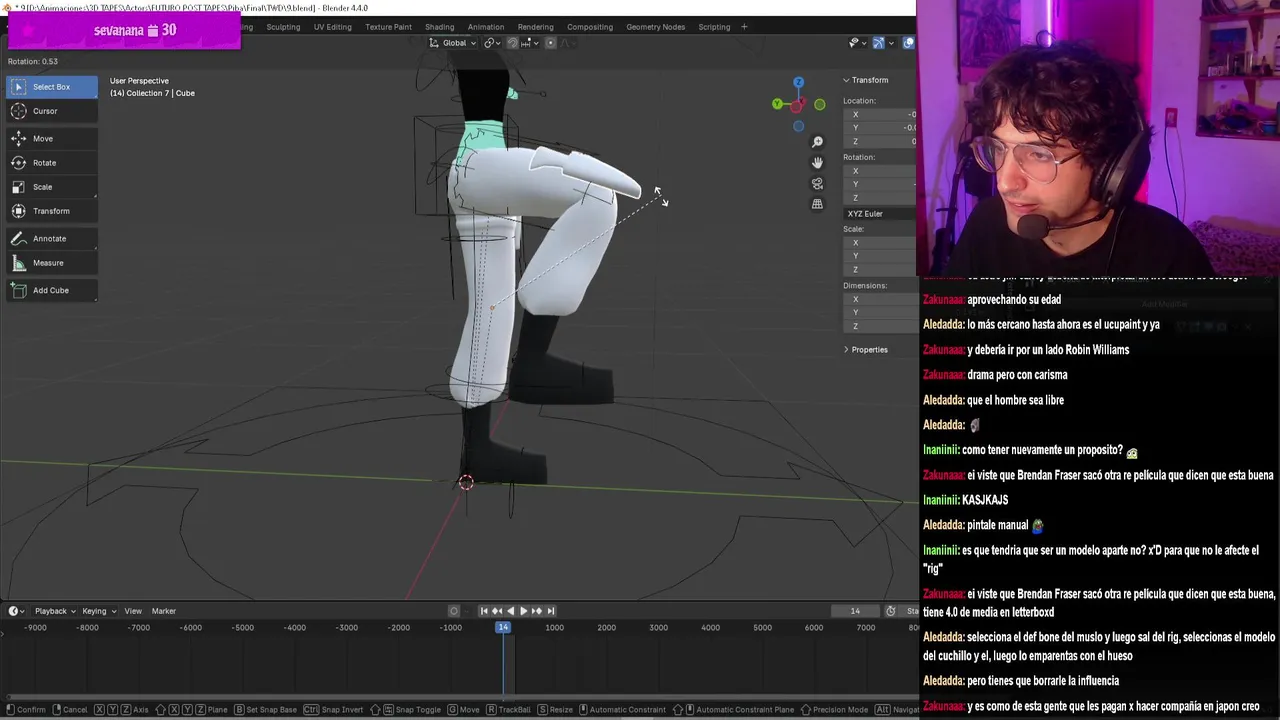Activate the Transform tool
Viewport: 1280px width, 720px height.
tap(51, 211)
